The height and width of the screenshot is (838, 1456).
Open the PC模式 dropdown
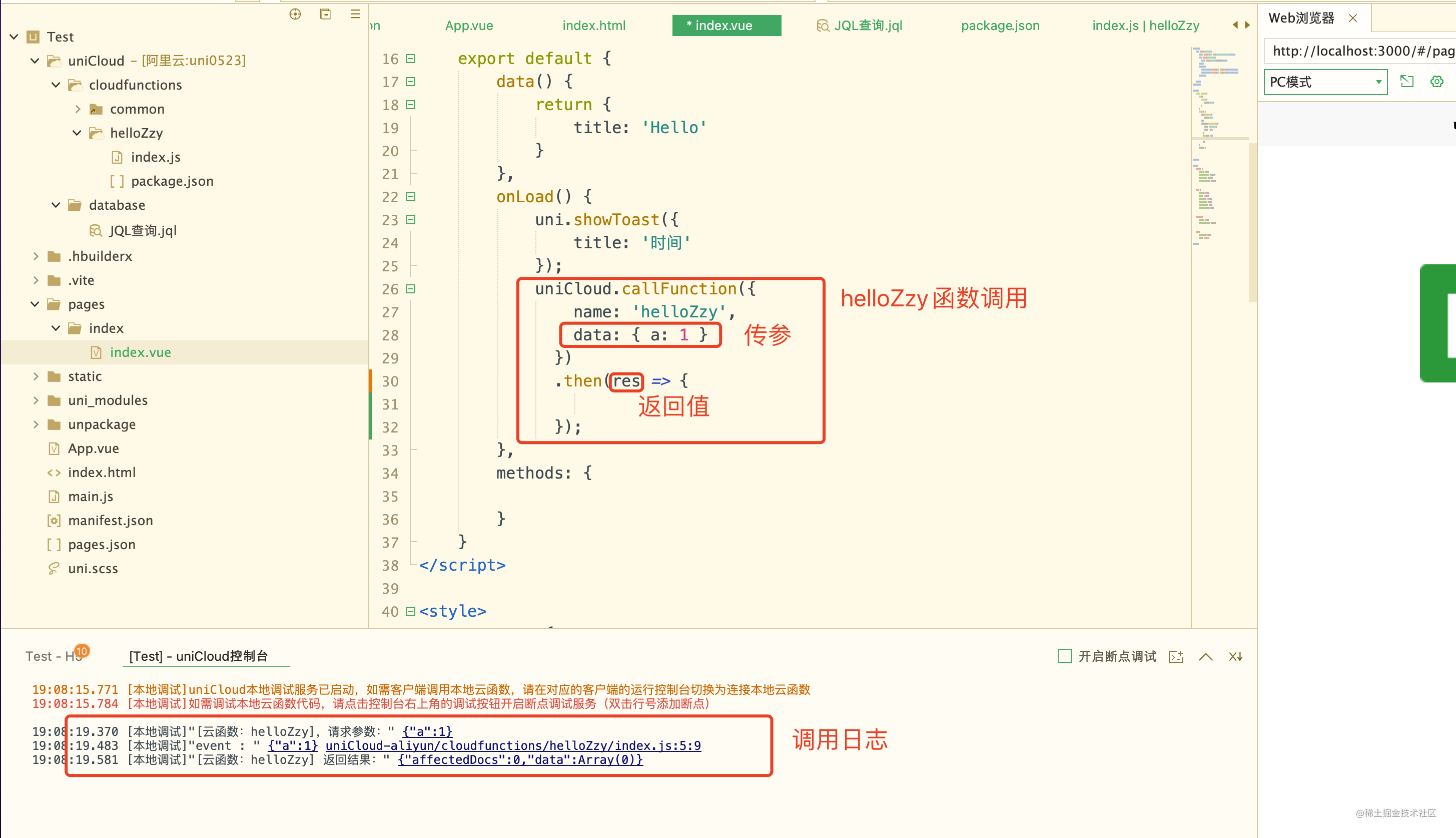point(1325,82)
